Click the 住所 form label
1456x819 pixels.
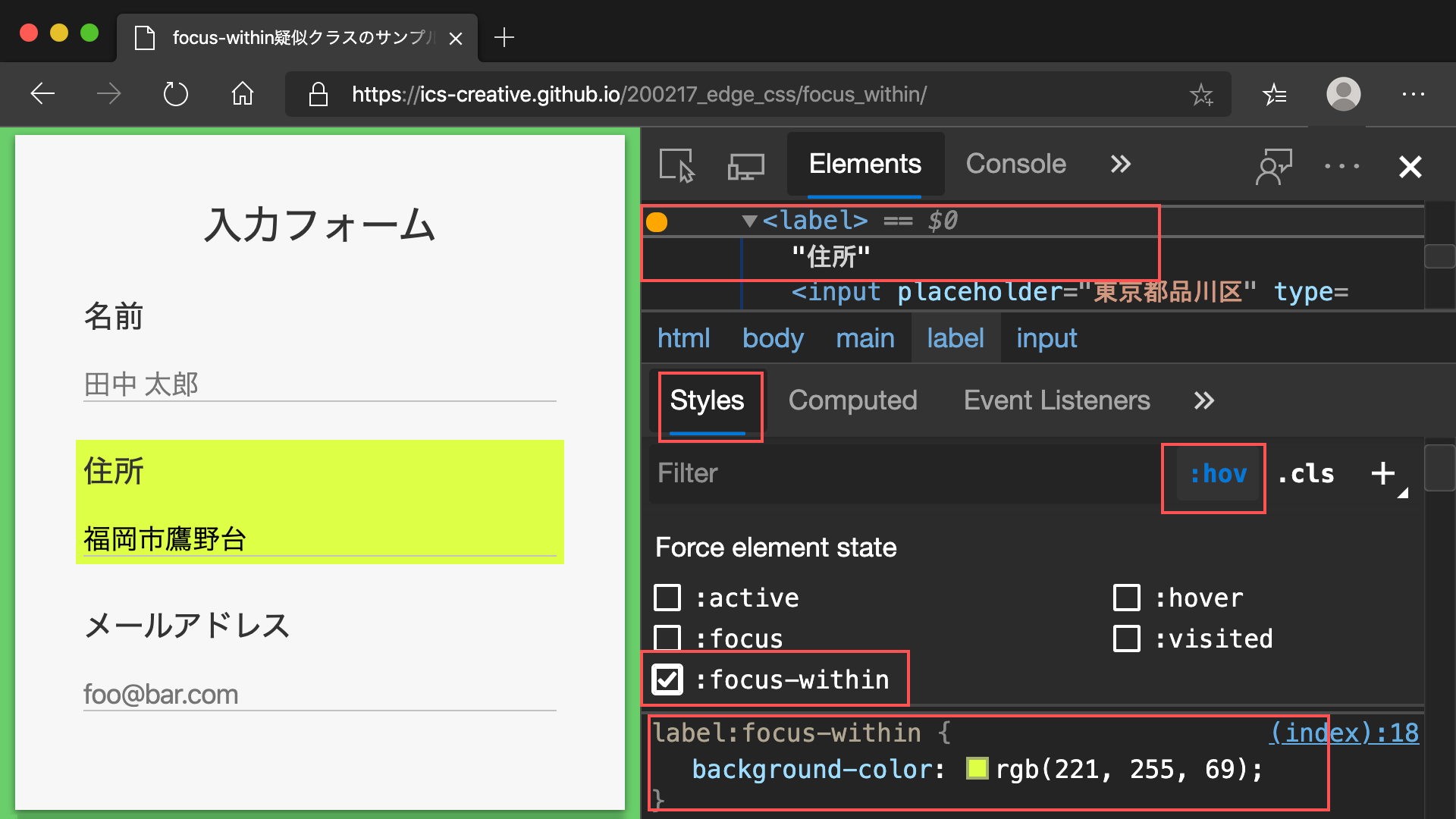click(114, 471)
